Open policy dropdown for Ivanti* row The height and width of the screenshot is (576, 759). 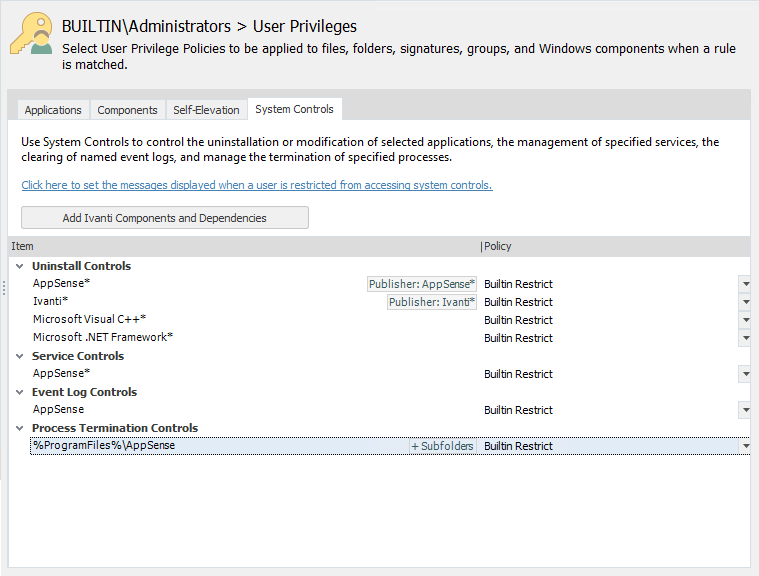pos(745,302)
